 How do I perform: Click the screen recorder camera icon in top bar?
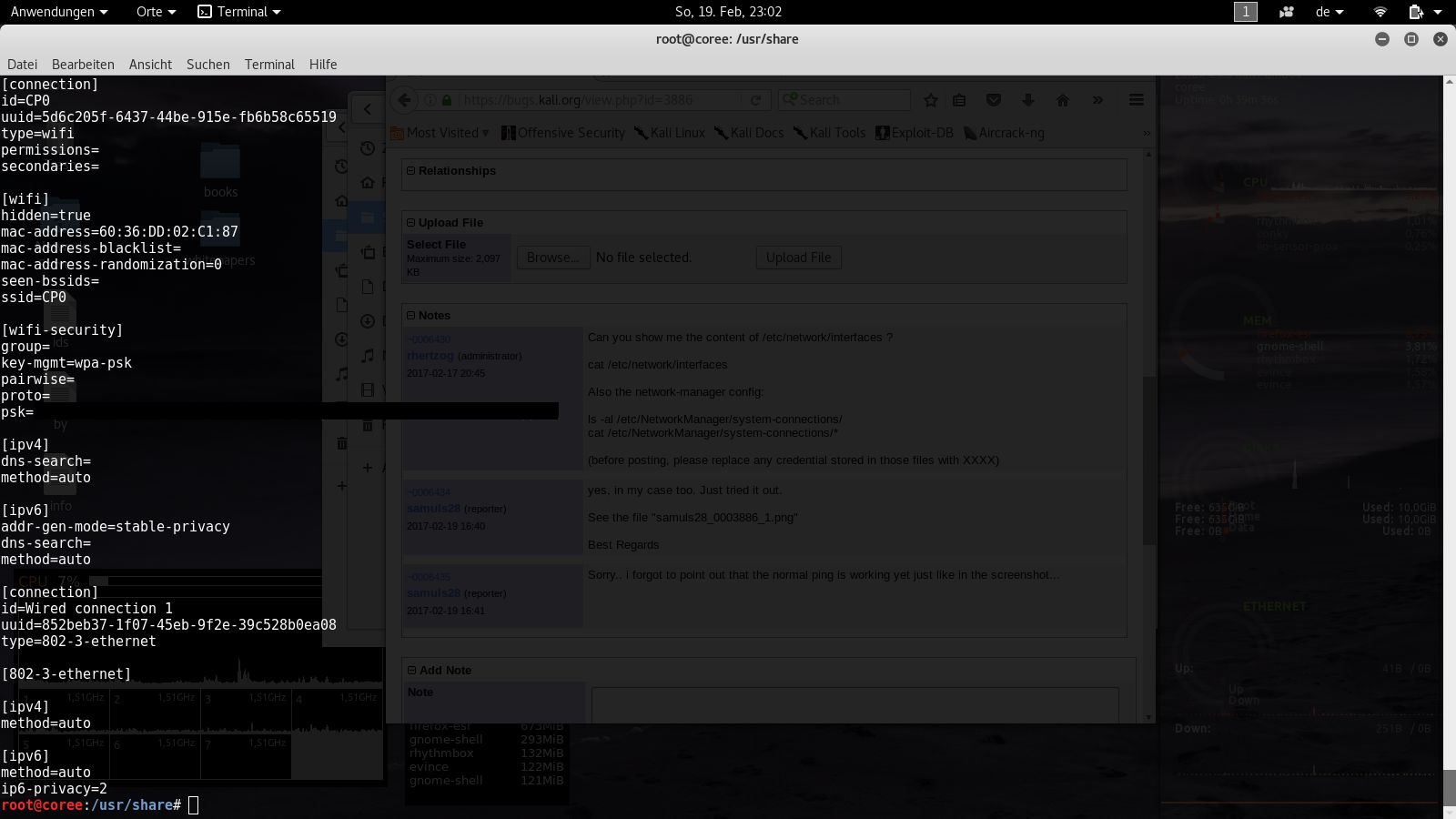(x=1287, y=12)
